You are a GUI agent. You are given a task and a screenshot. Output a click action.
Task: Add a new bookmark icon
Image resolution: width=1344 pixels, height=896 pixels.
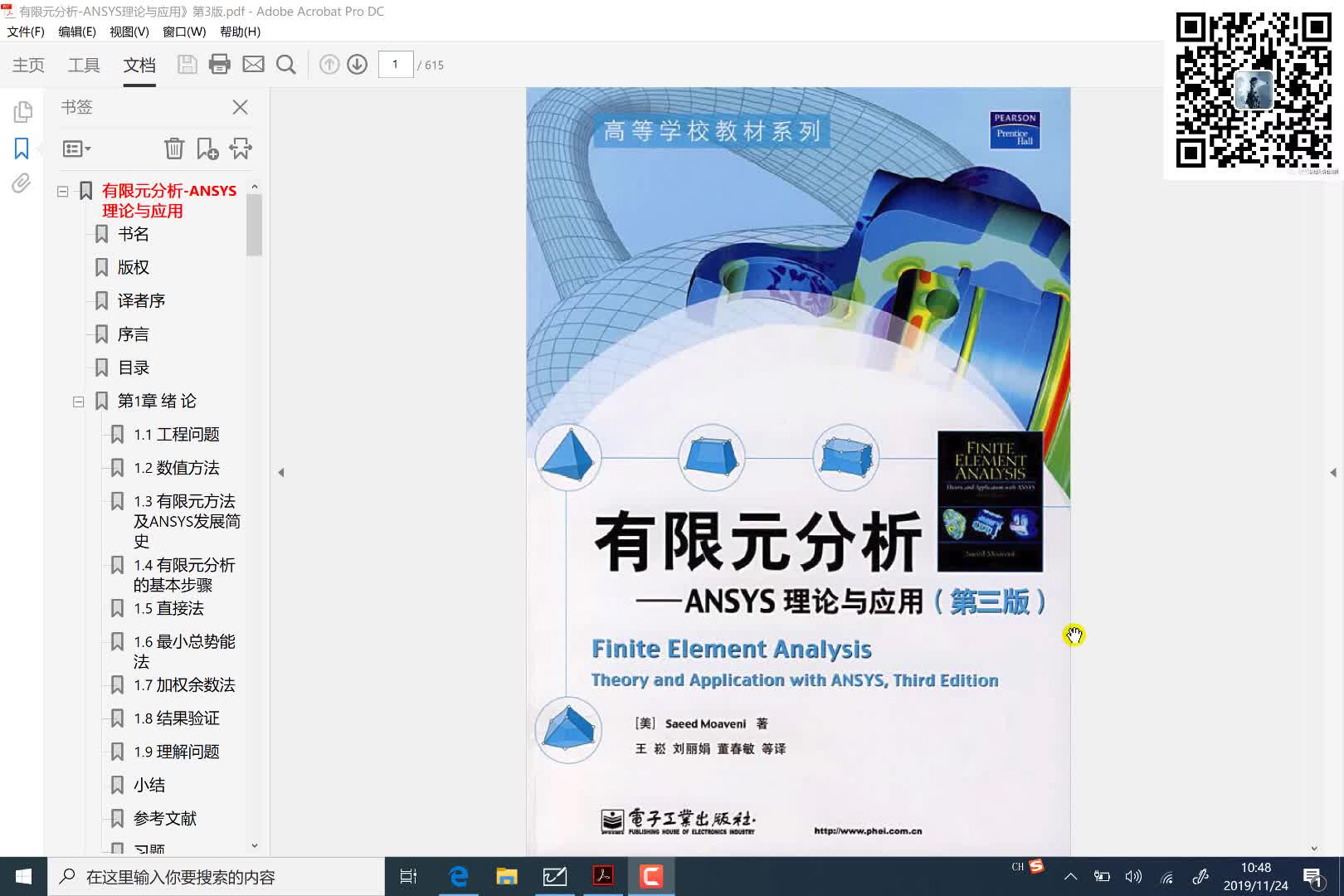pyautogui.click(x=207, y=149)
